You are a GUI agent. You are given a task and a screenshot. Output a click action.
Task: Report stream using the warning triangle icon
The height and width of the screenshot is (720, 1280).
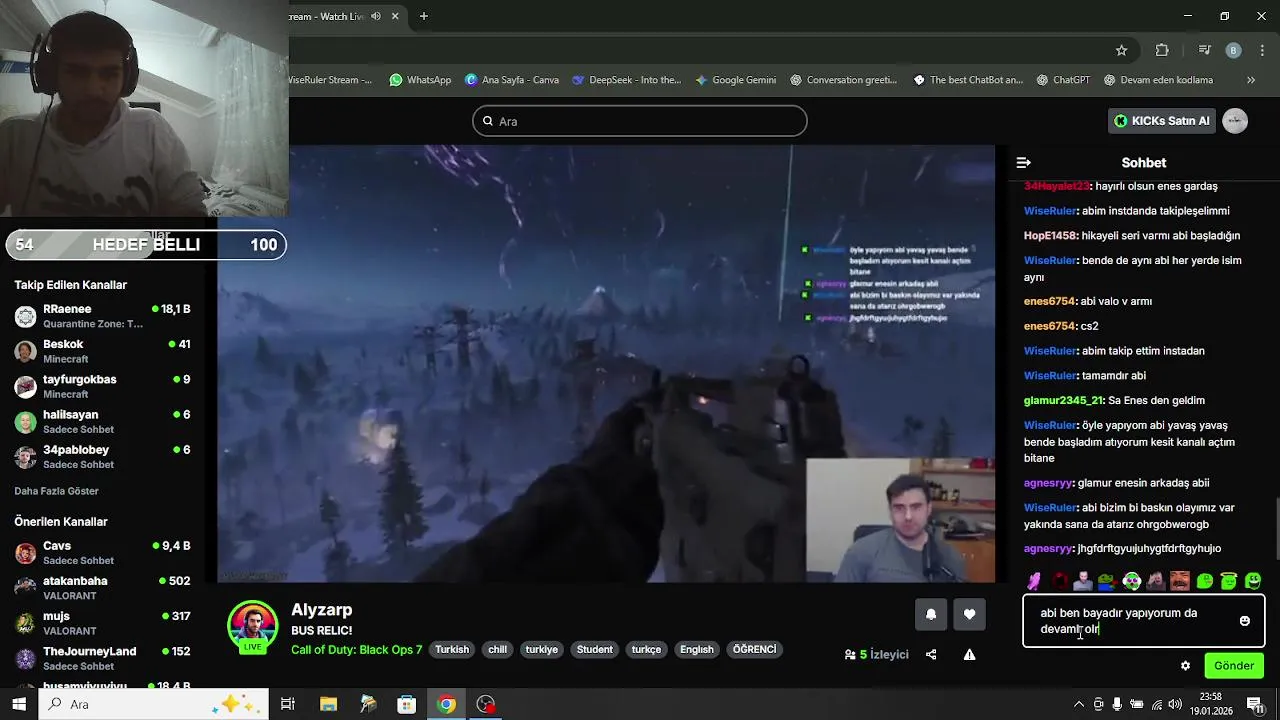click(x=969, y=655)
